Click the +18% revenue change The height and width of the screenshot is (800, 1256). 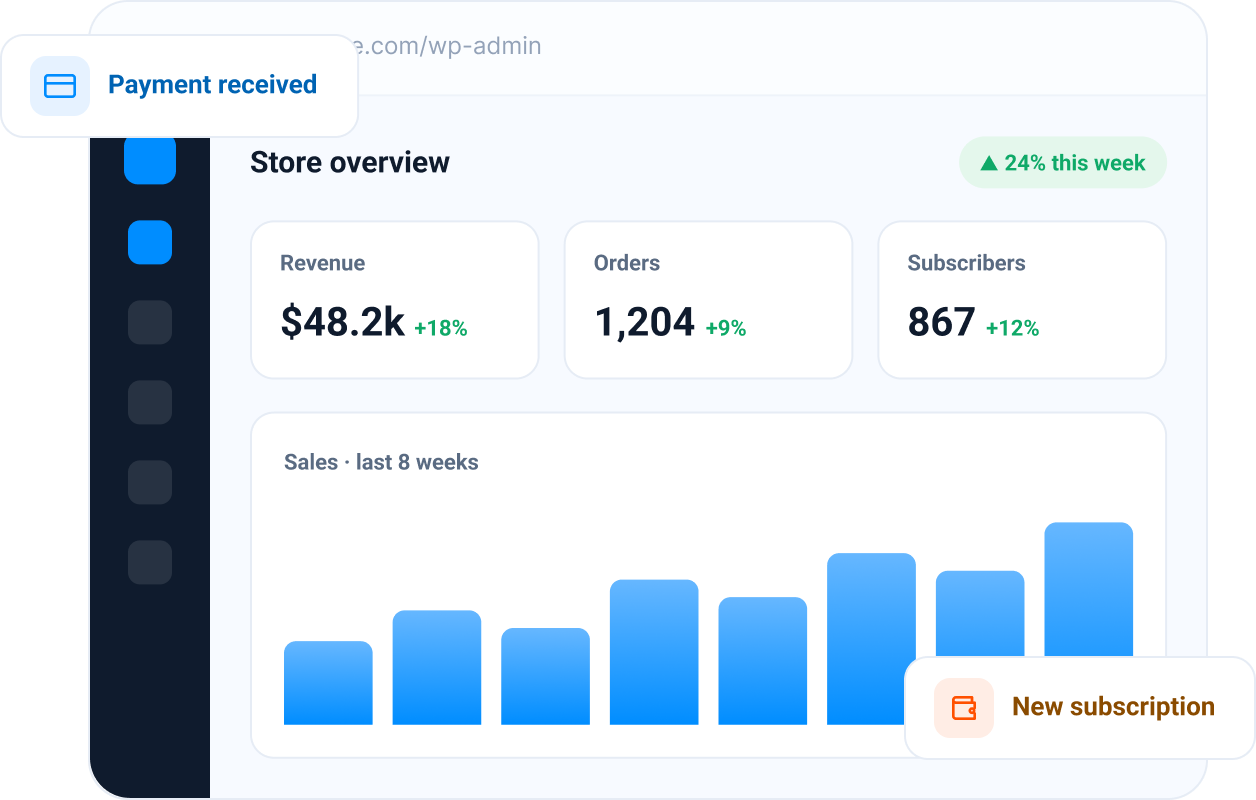(x=441, y=327)
